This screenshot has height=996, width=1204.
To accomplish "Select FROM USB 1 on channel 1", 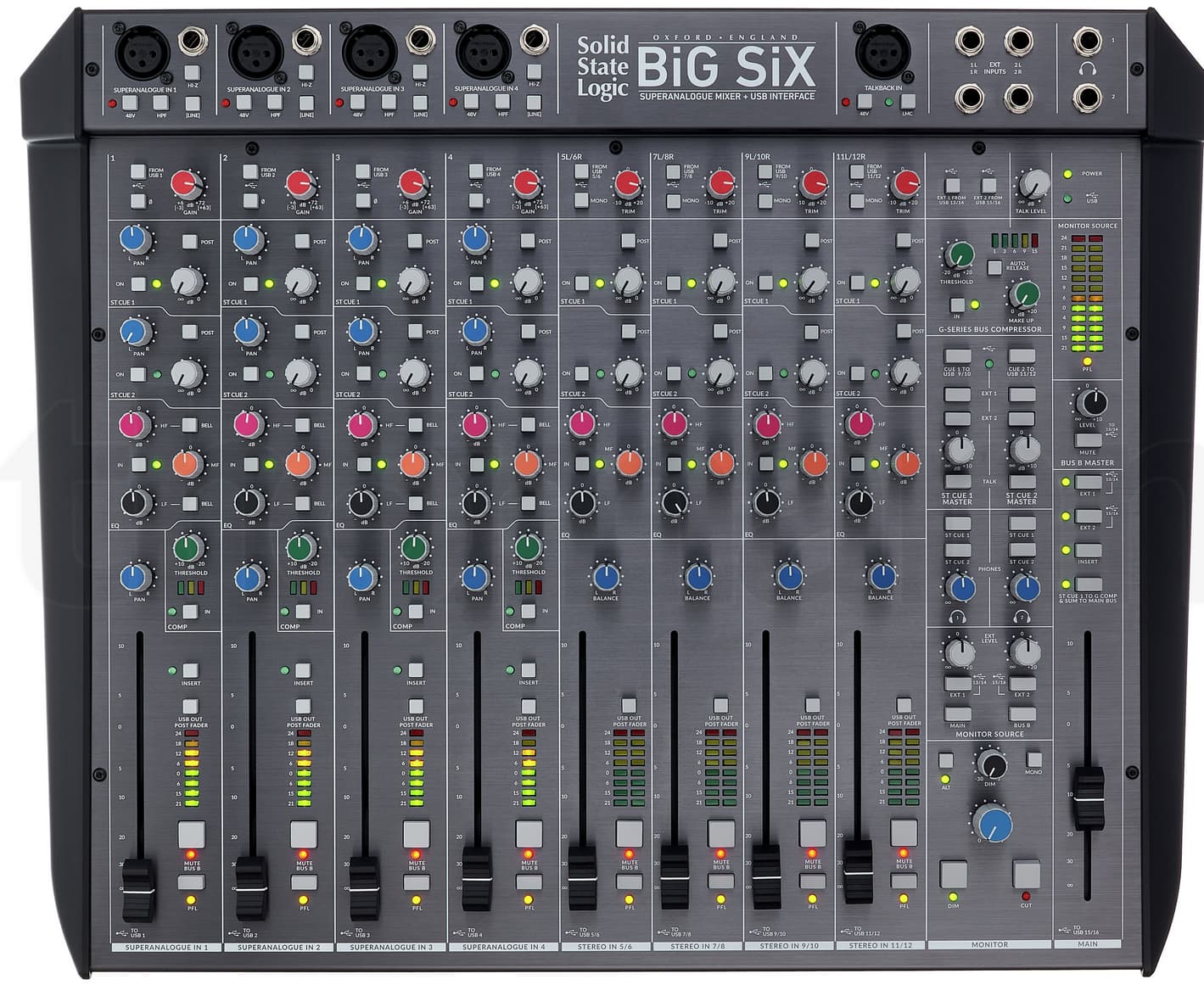I will click(x=137, y=171).
